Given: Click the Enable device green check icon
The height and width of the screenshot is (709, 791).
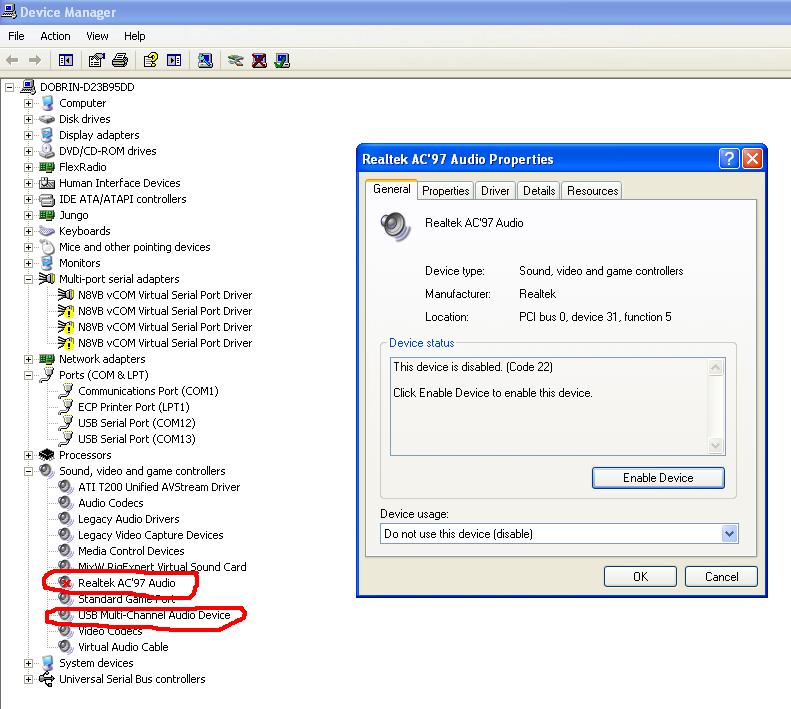Looking at the screenshot, I should (x=282, y=61).
